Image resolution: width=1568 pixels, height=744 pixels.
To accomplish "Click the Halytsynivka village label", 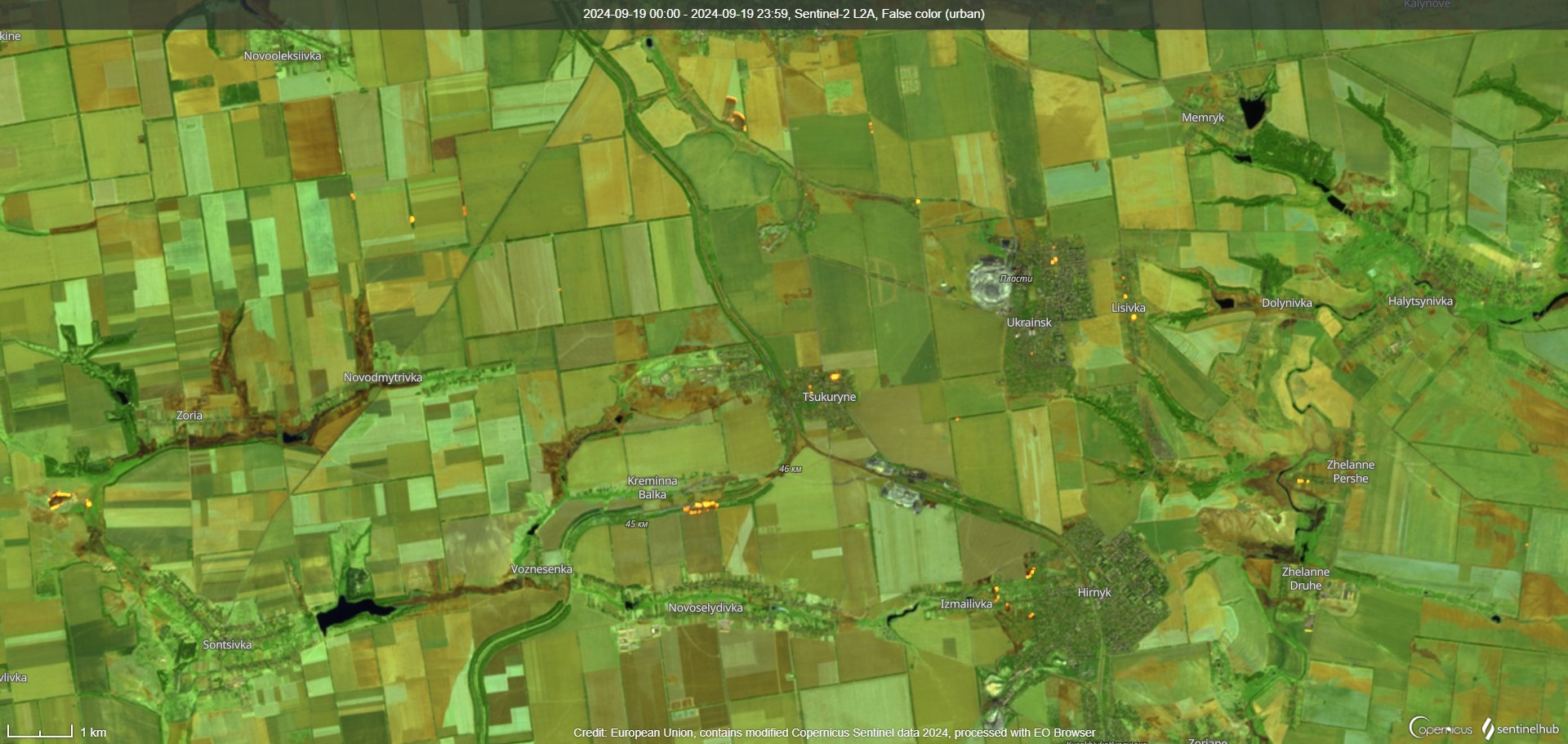I will coord(1421,301).
